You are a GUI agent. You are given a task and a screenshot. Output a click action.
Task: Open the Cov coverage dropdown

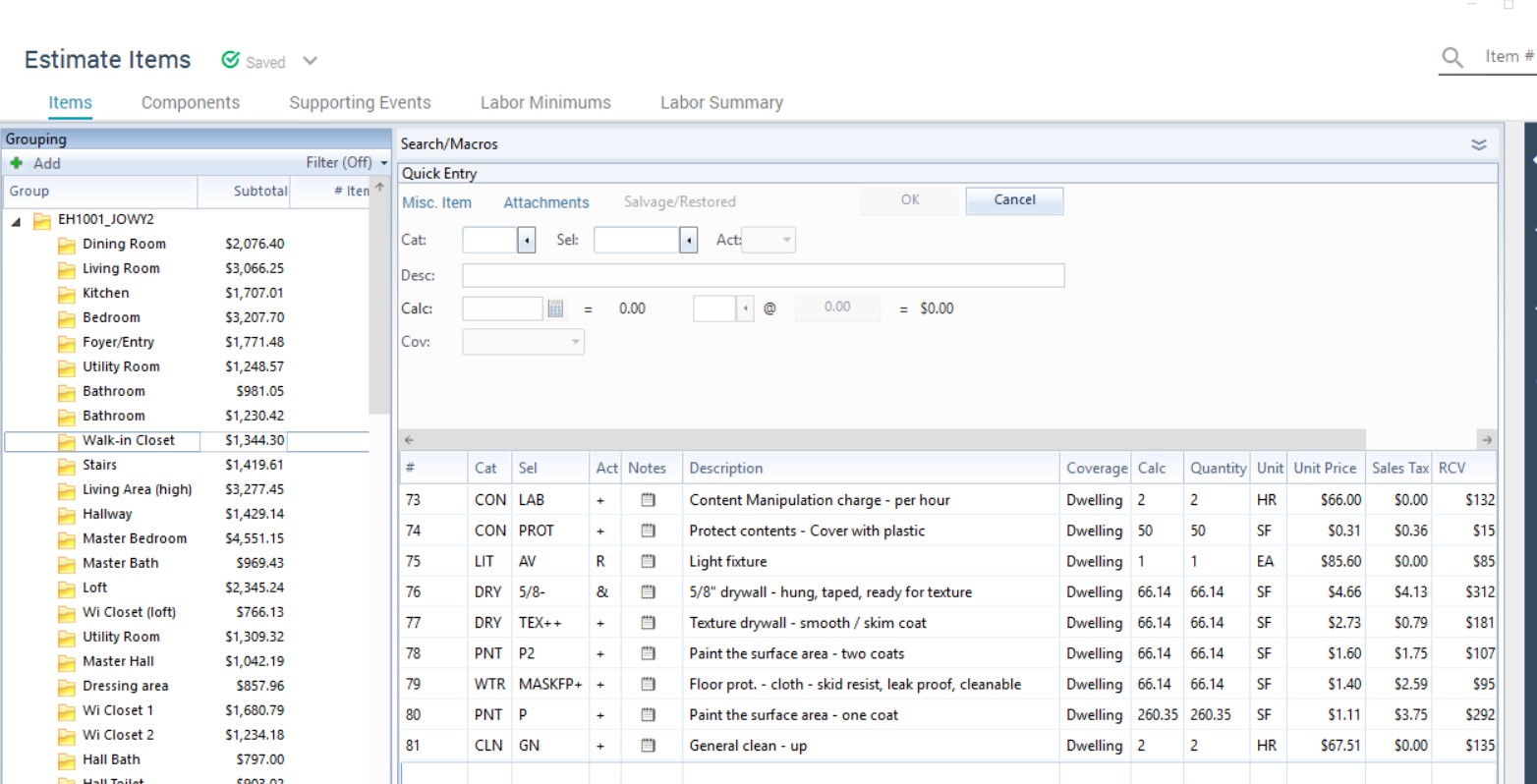pos(524,342)
